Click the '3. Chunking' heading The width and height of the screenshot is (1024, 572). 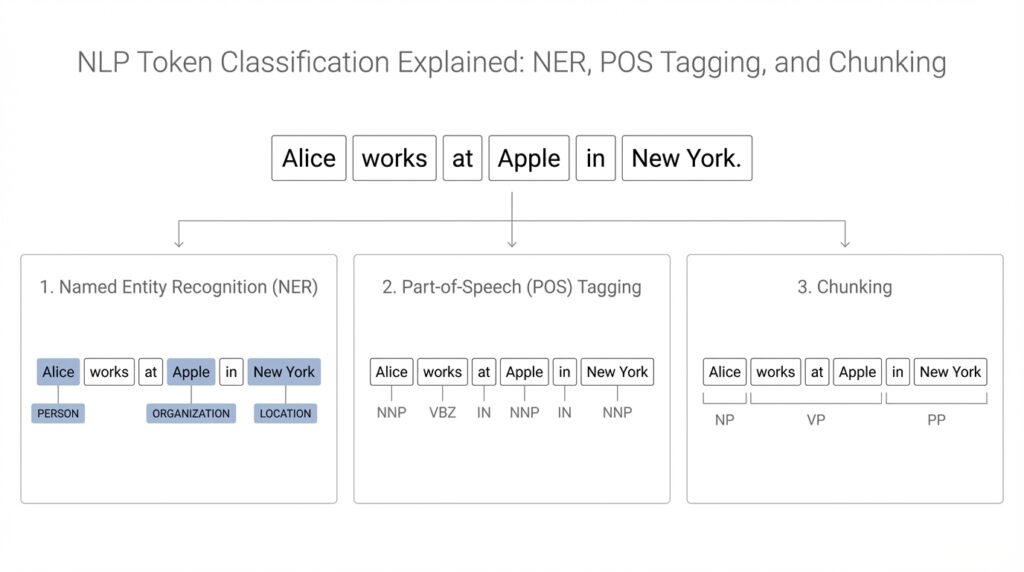(844, 287)
